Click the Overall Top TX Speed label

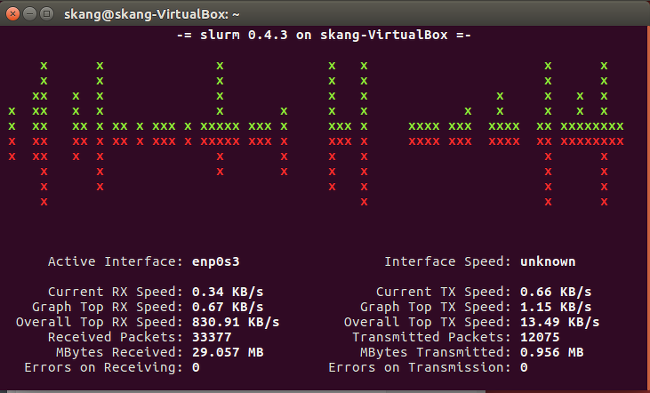pyautogui.click(x=428, y=322)
